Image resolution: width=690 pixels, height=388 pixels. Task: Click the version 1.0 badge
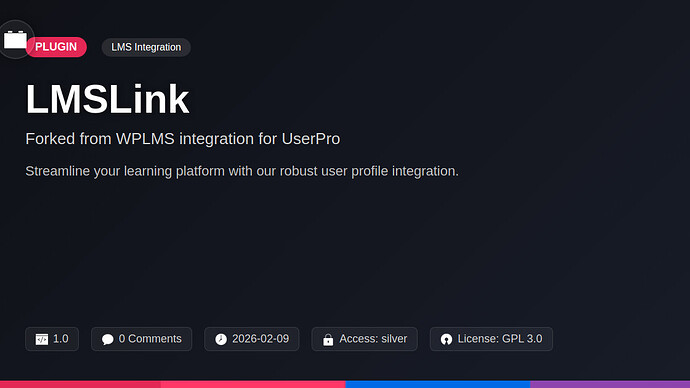pos(52,339)
